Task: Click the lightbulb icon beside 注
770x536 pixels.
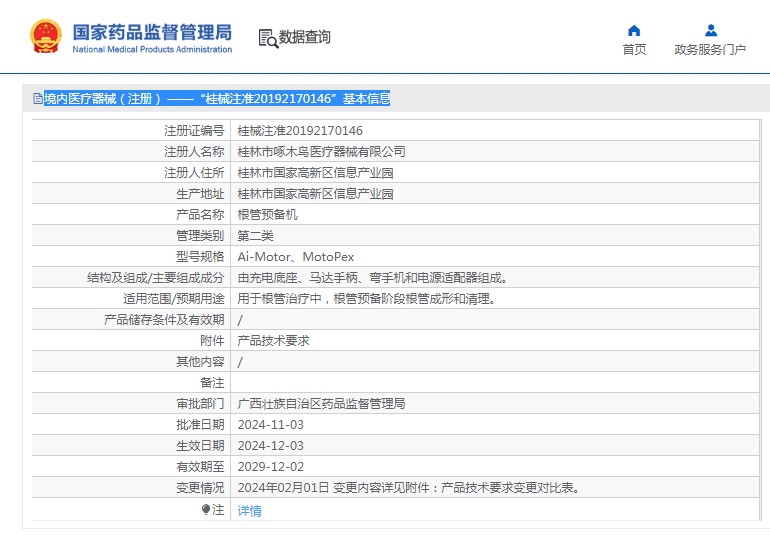Action: [206, 509]
